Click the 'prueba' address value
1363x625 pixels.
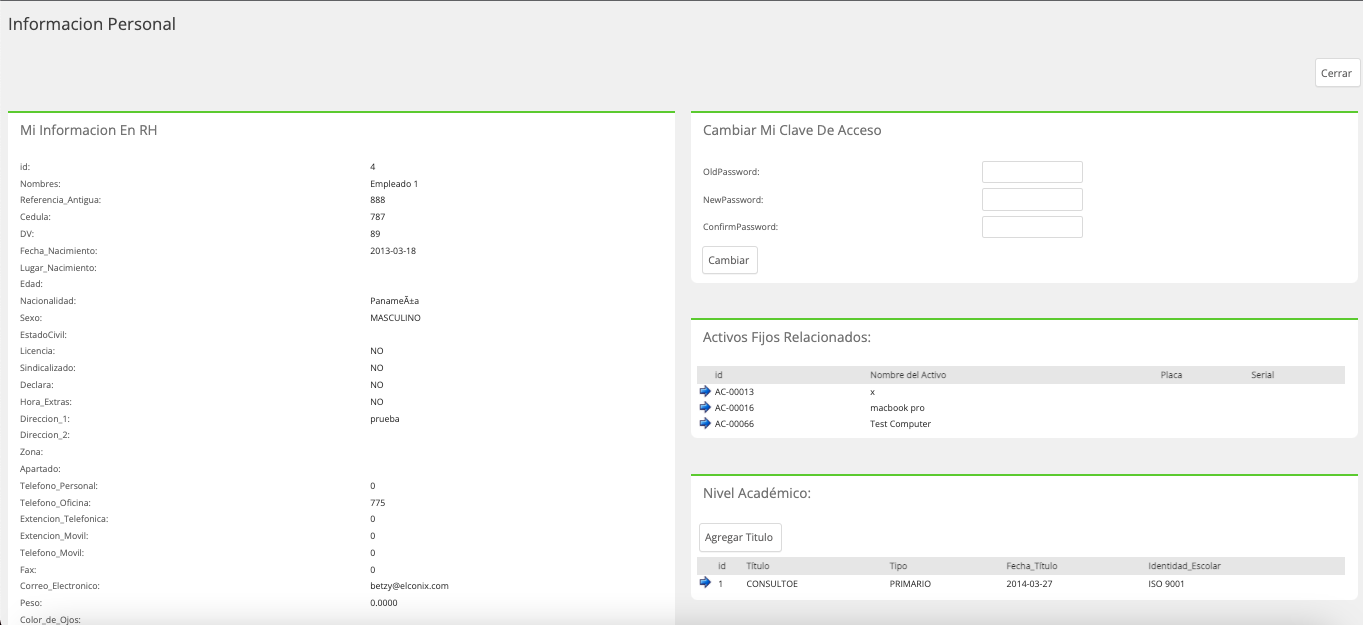pyautogui.click(x=385, y=419)
